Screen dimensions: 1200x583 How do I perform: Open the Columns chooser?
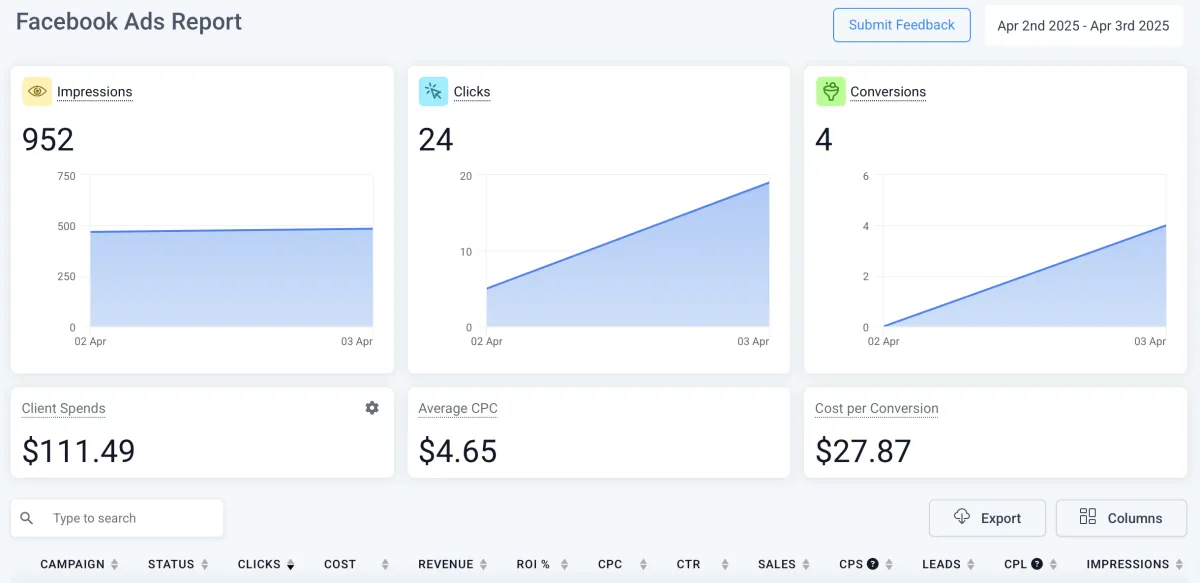click(1121, 518)
